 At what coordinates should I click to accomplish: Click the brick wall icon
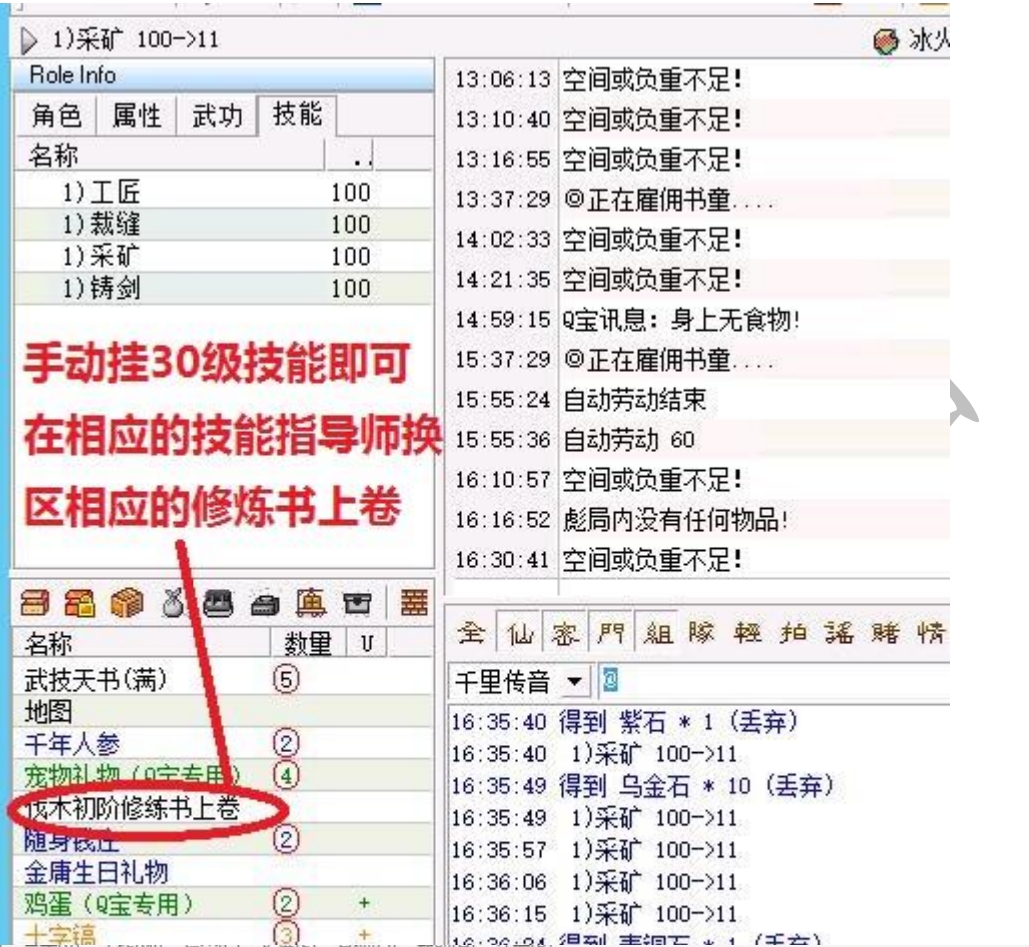[412, 604]
